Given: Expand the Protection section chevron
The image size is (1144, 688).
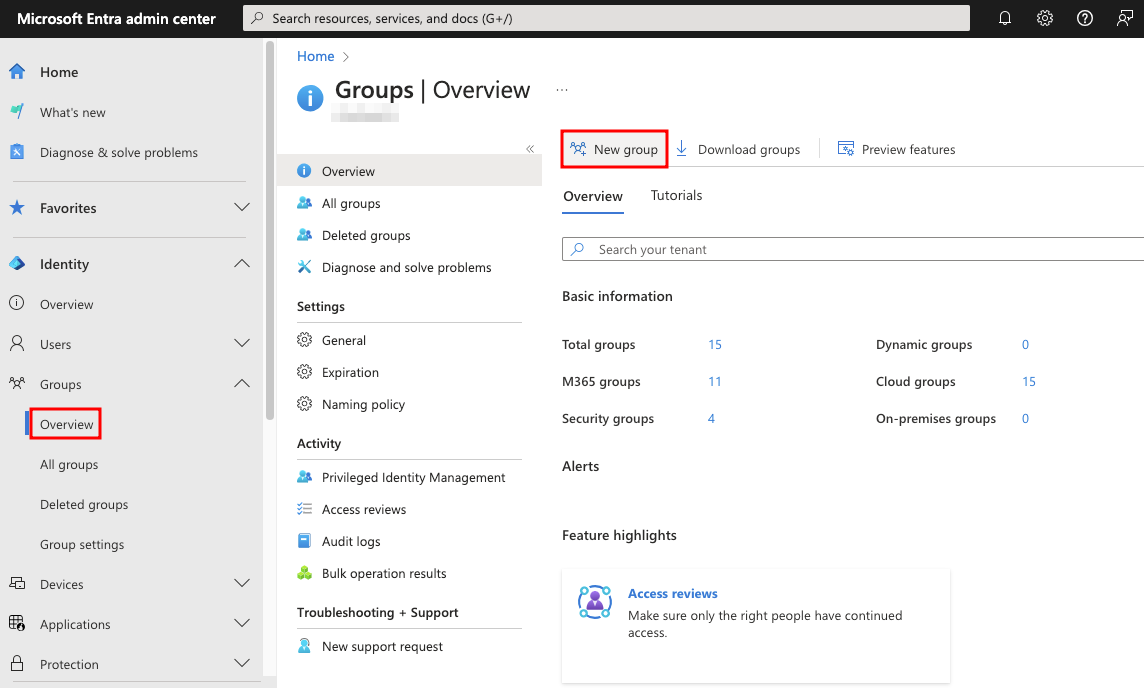Looking at the screenshot, I should [241, 663].
